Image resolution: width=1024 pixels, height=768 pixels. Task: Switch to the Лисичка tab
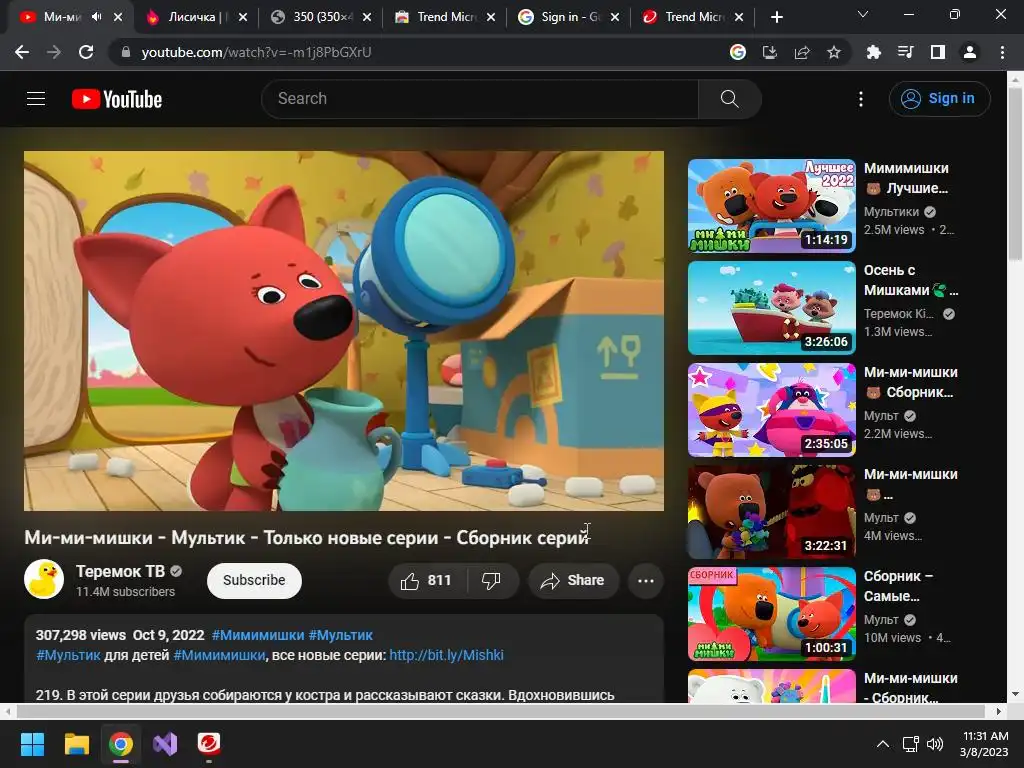(197, 17)
